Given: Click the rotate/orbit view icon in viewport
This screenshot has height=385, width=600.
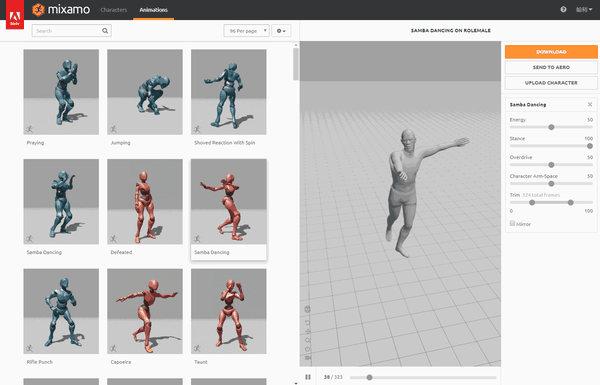Looking at the screenshot, I should pos(308,322).
